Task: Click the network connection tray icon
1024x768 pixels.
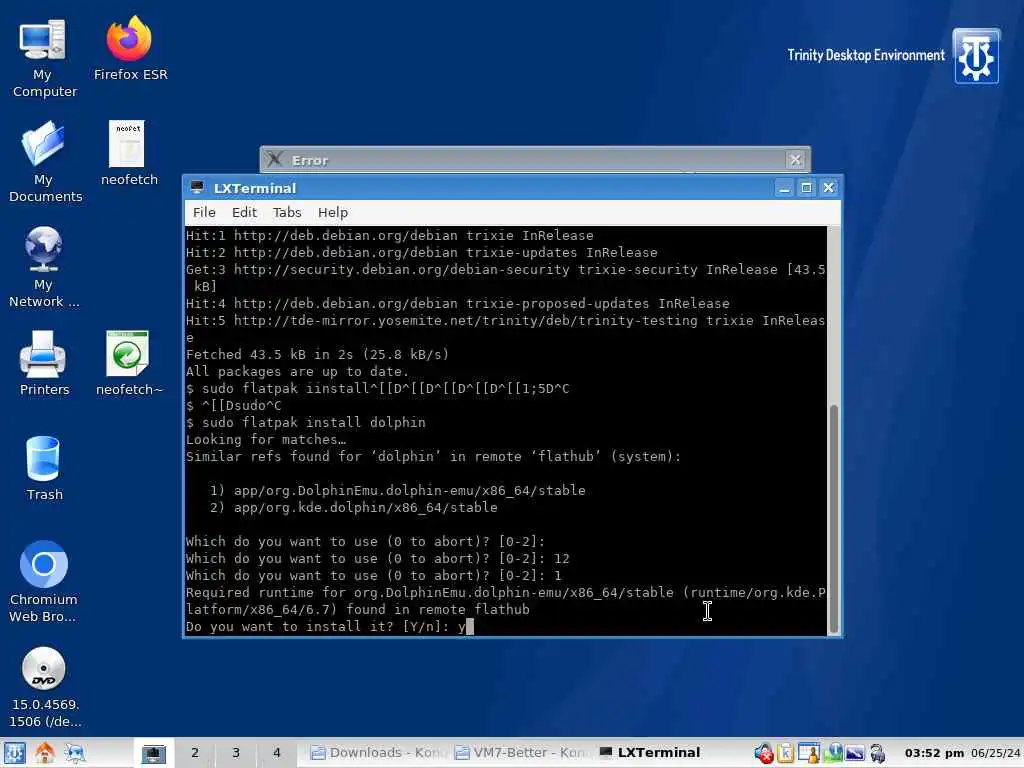Action: [x=833, y=754]
